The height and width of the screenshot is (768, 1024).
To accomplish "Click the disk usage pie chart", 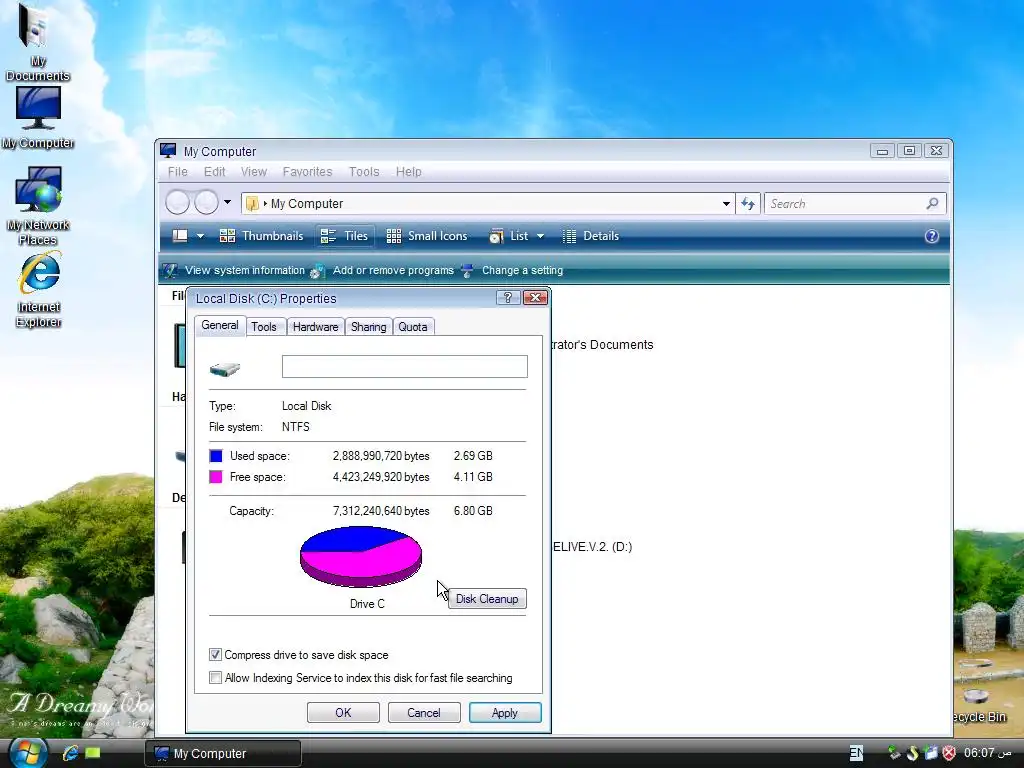I will tap(361, 557).
